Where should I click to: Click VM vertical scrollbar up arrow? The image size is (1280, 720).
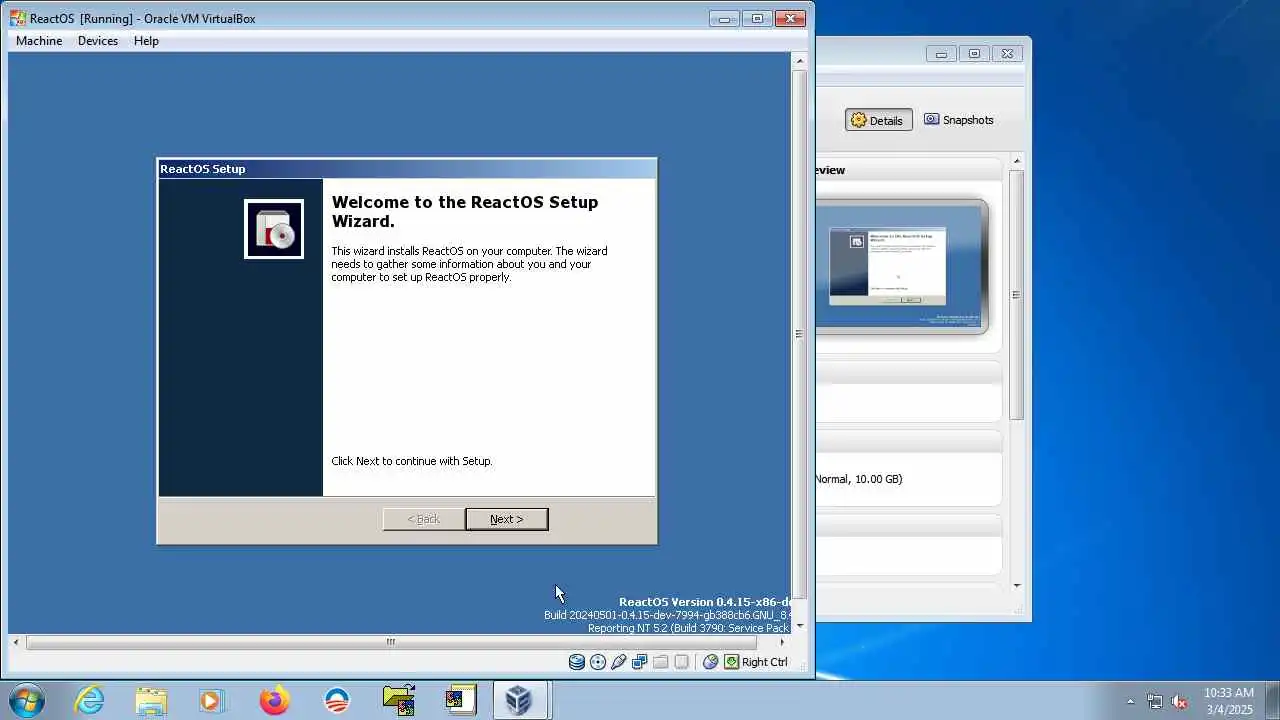point(799,61)
